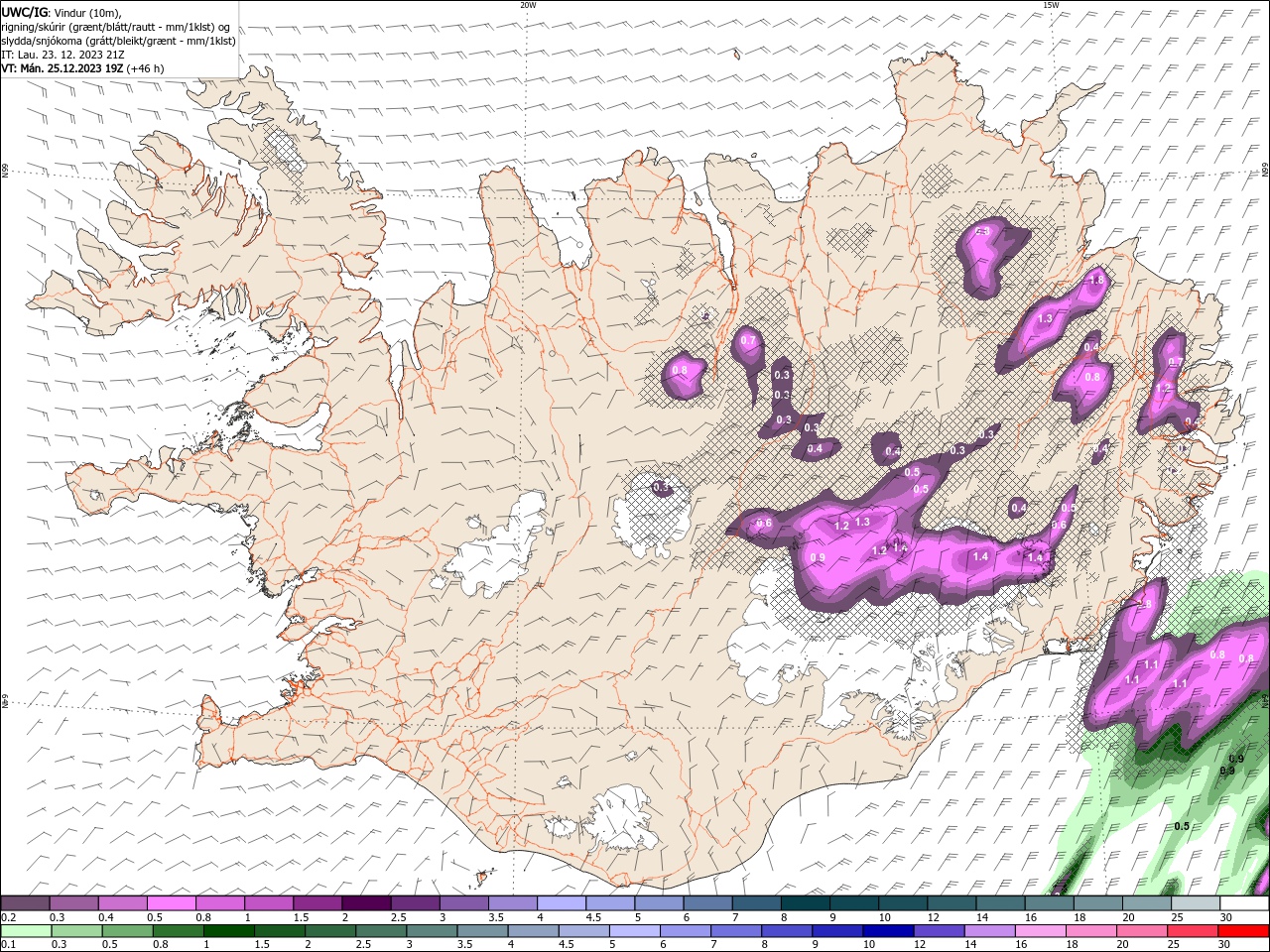Click the snow legend swatch between 4 and 4.5
The image size is (1270, 952).
coord(562,903)
